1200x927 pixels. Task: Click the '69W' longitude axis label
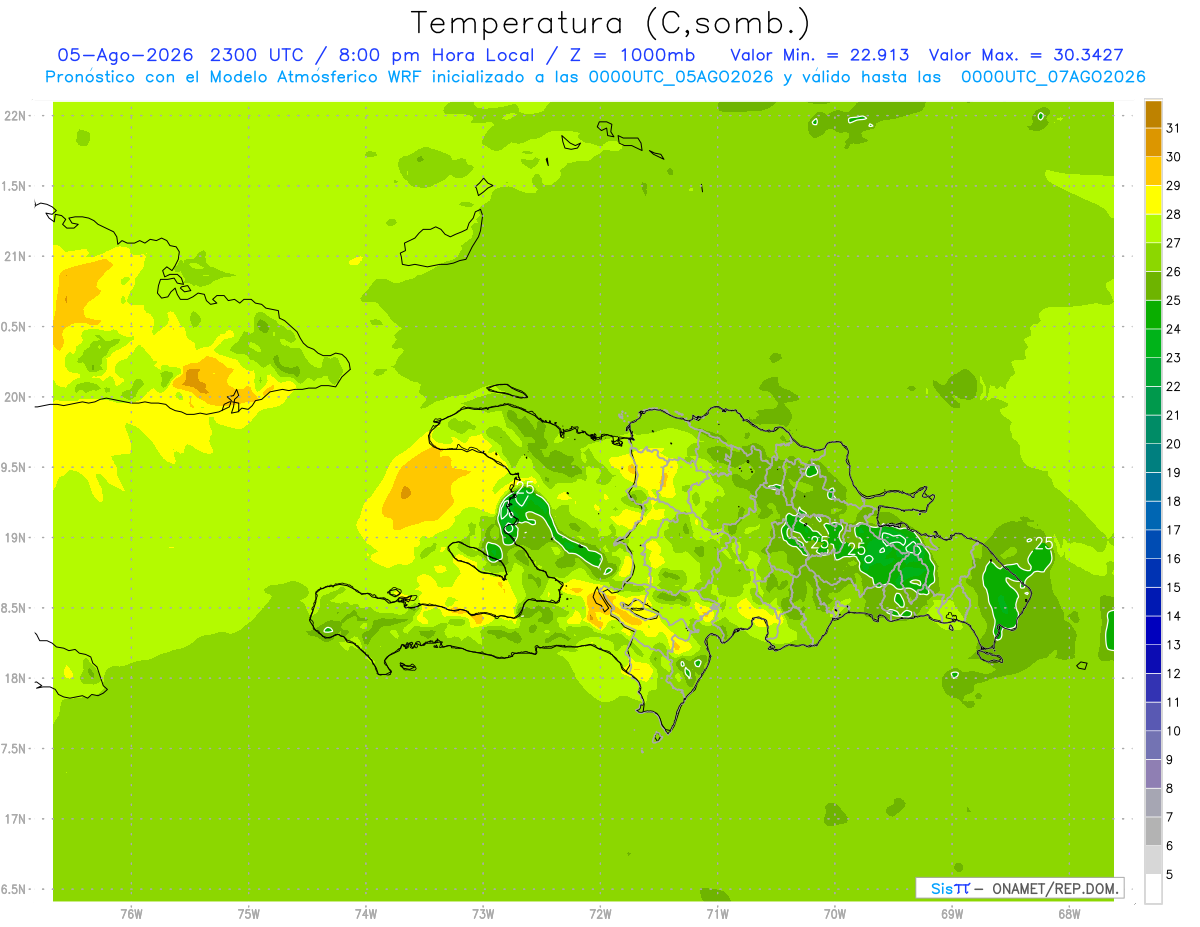952,914
